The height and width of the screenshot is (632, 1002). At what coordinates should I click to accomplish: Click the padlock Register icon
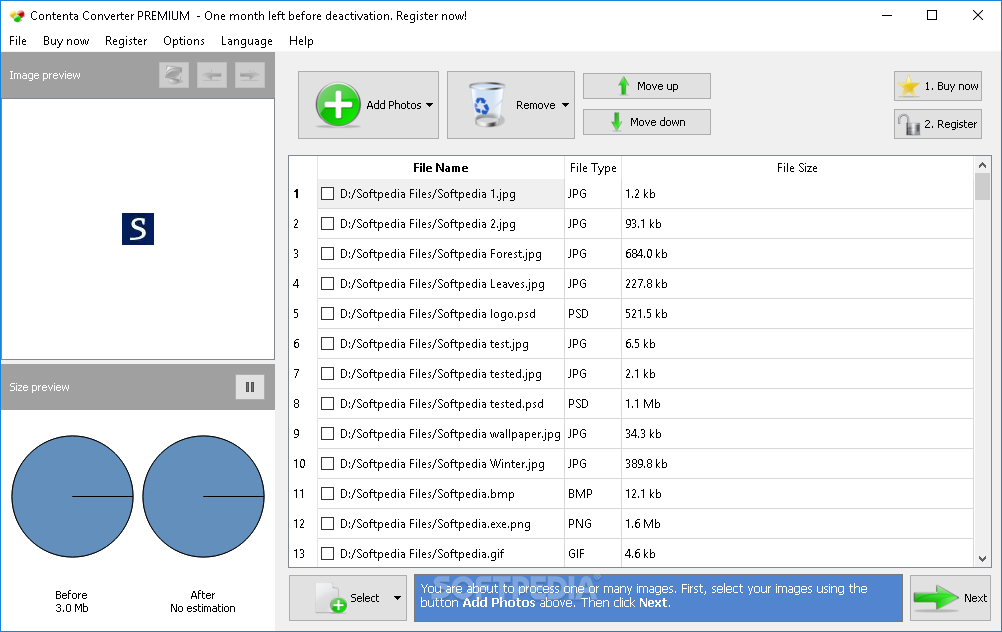pos(908,124)
